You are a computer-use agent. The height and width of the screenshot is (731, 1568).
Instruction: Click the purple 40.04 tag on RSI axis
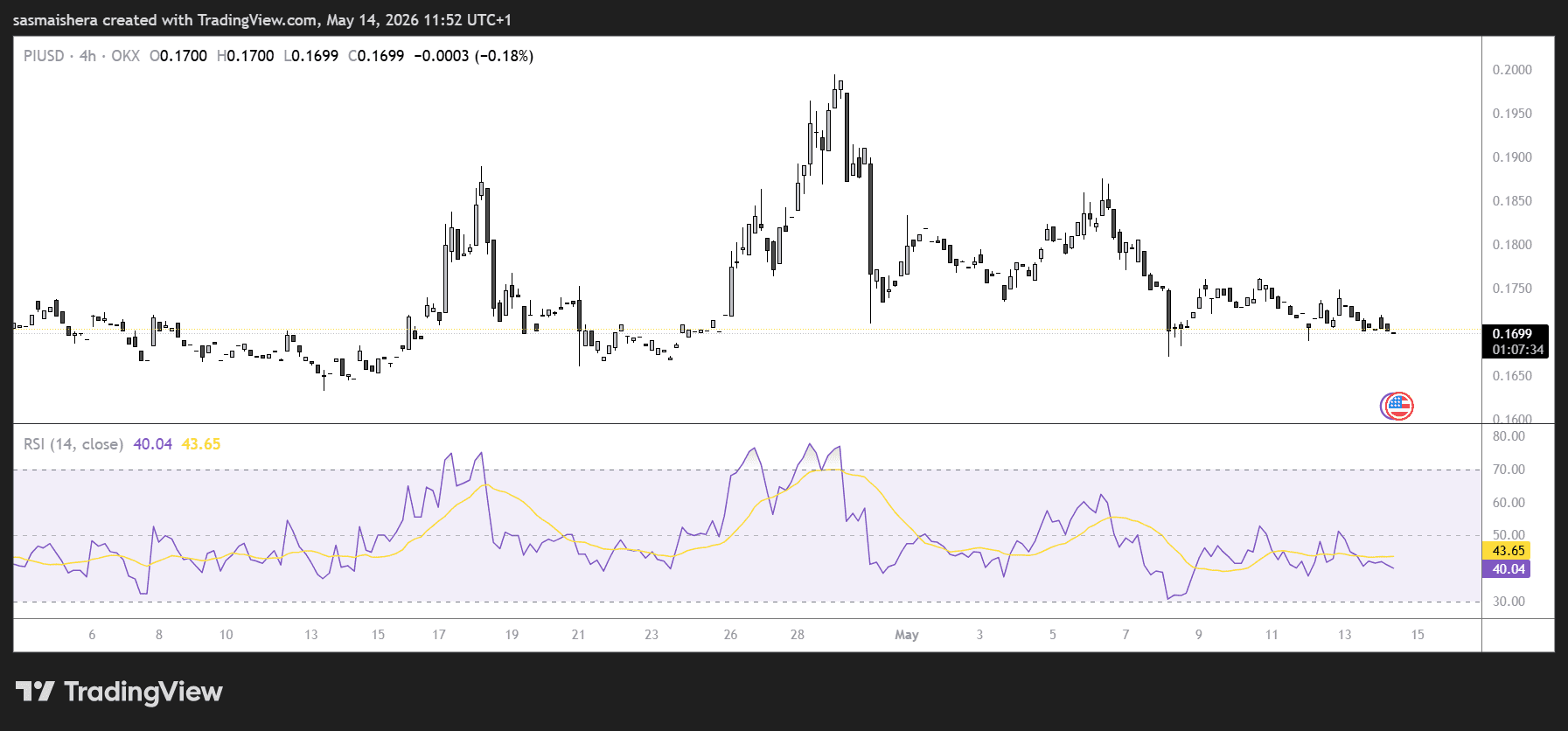1508,569
